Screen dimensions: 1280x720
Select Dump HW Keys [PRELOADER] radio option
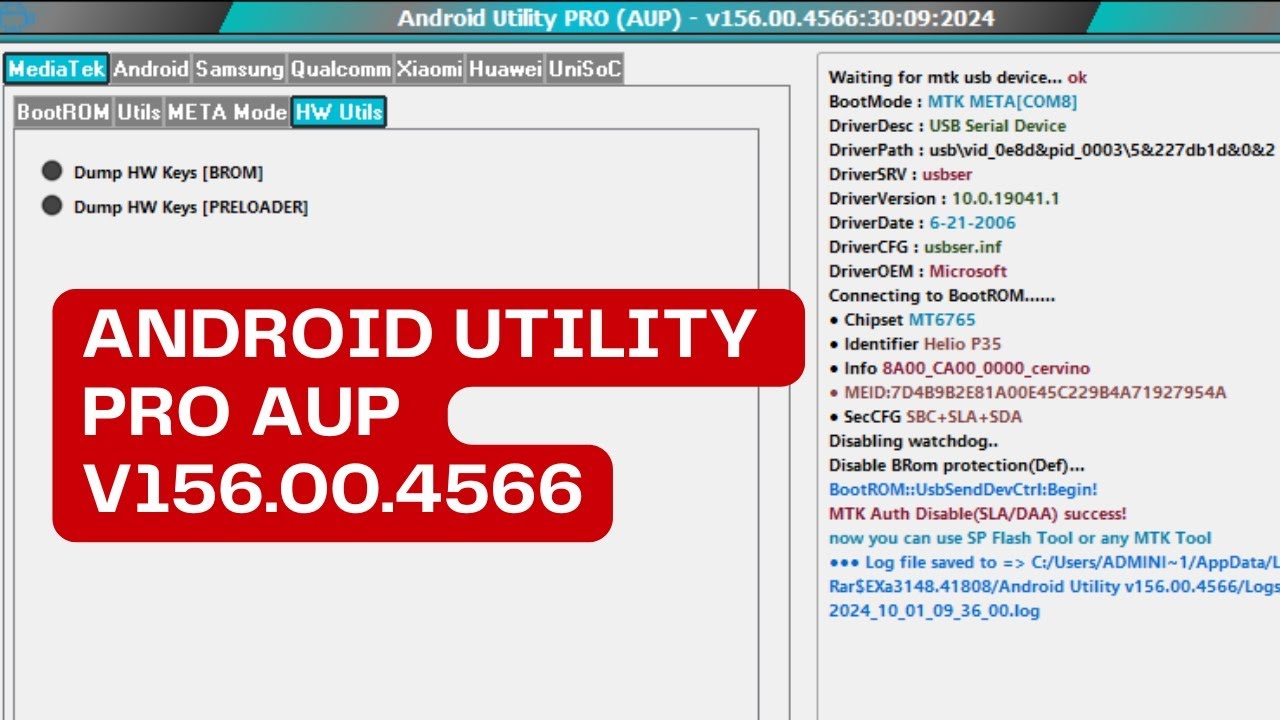(175, 207)
